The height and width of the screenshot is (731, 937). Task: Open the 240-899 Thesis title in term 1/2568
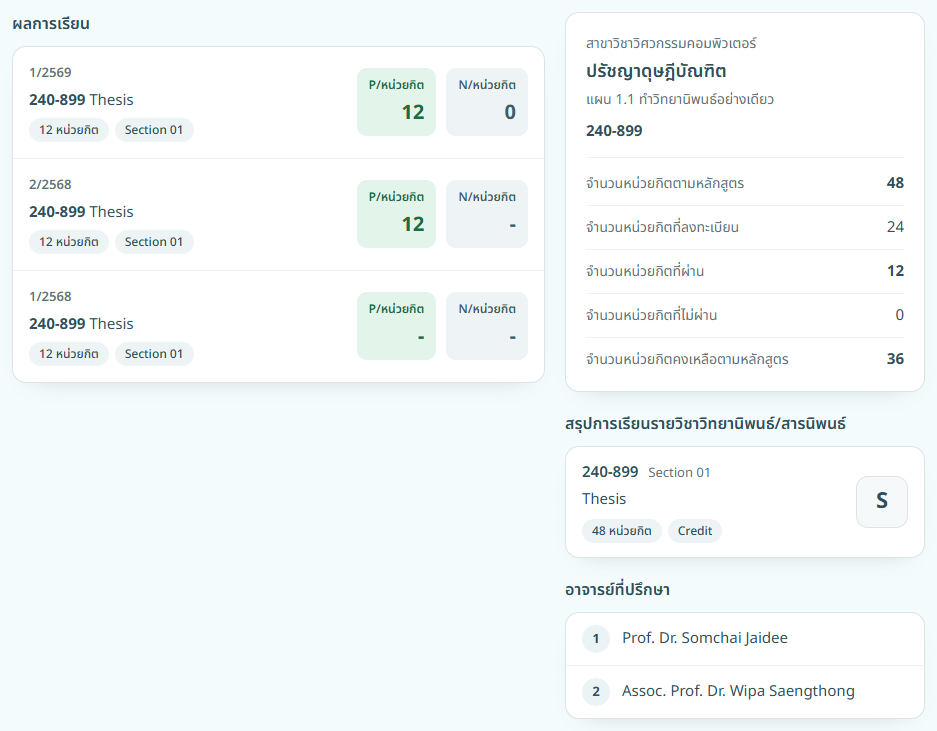click(81, 323)
